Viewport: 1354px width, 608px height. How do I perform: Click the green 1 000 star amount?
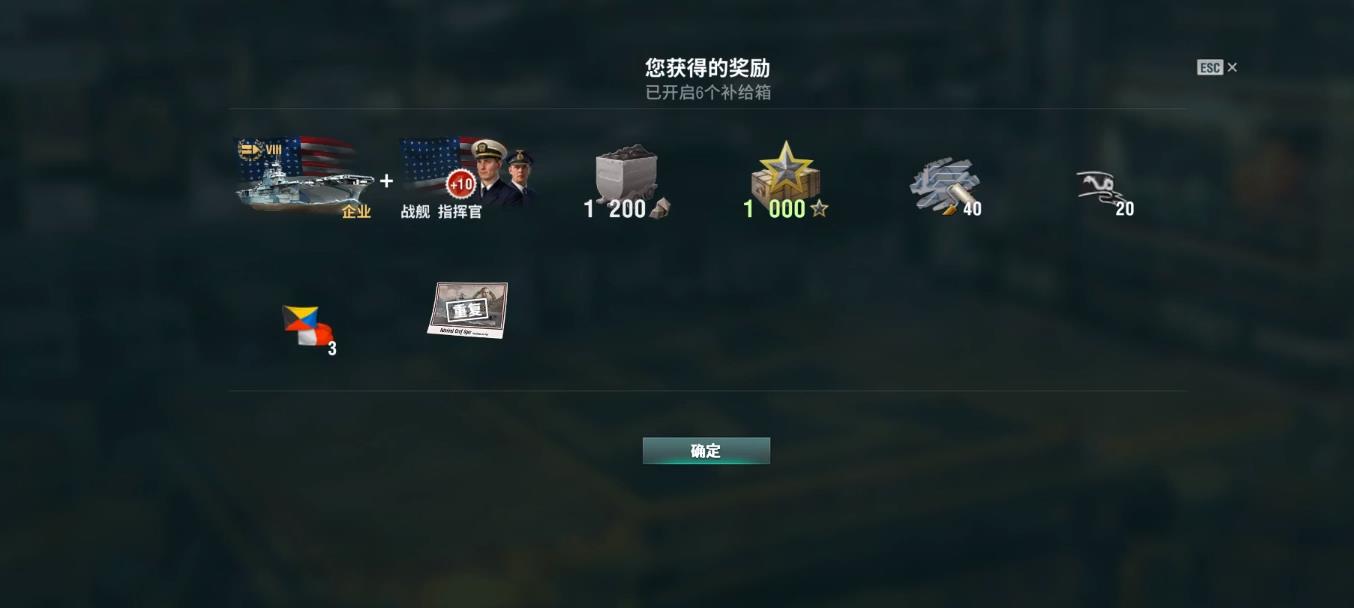774,209
